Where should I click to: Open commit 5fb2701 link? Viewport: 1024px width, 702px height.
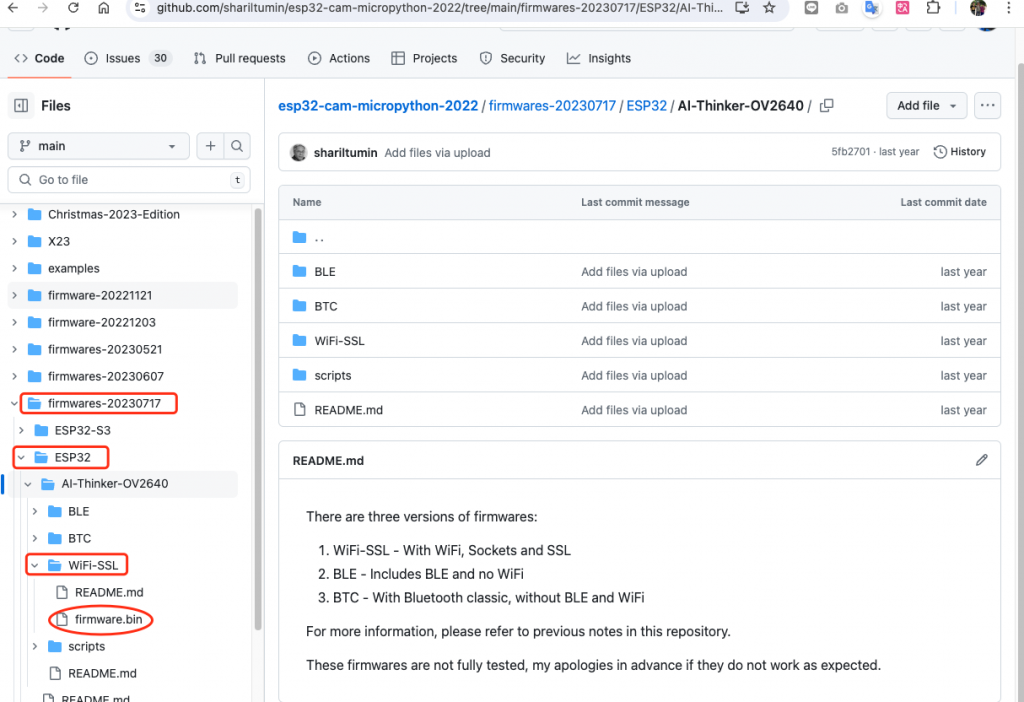click(850, 152)
